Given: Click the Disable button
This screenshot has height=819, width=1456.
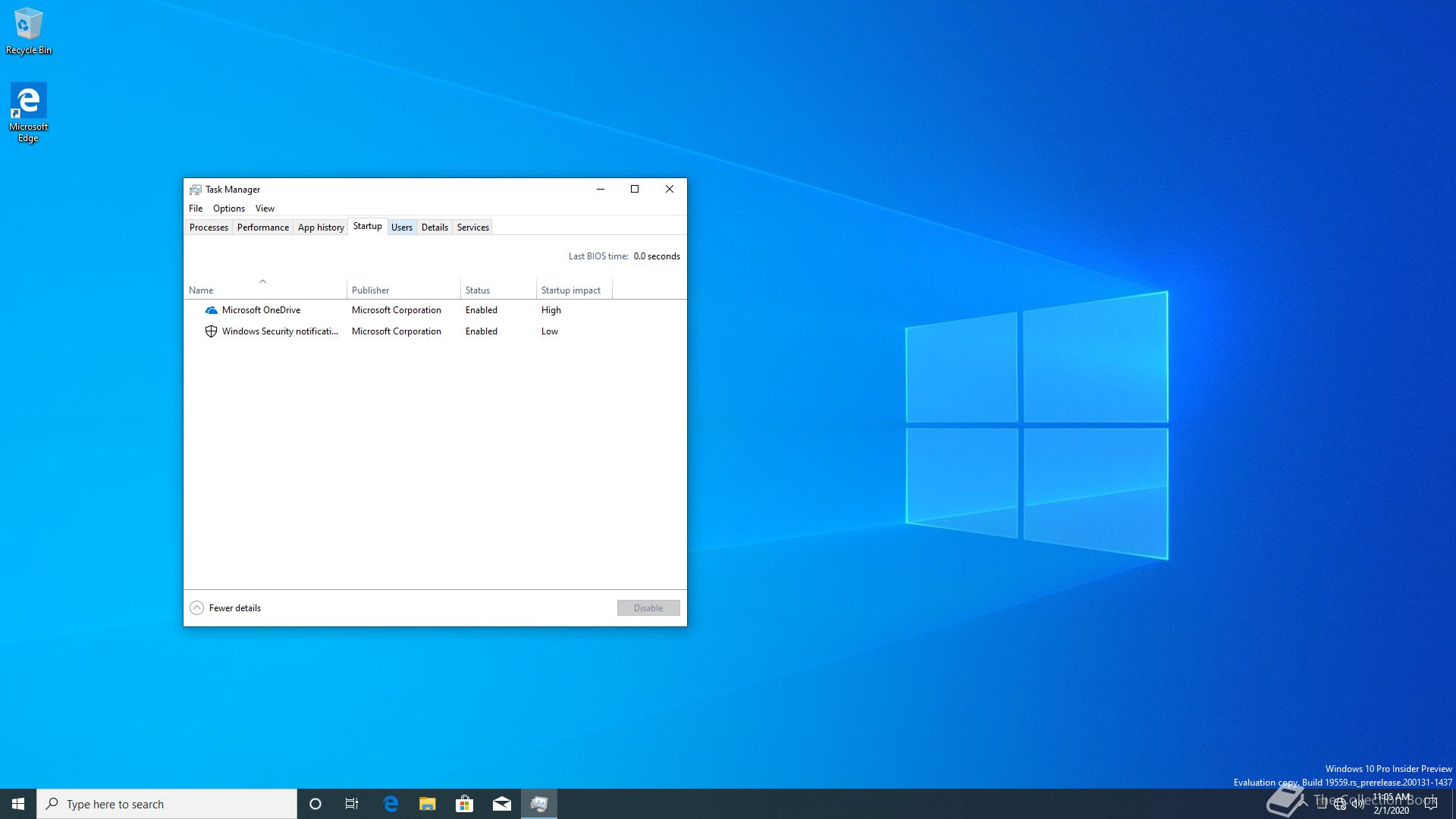Looking at the screenshot, I should [648, 608].
